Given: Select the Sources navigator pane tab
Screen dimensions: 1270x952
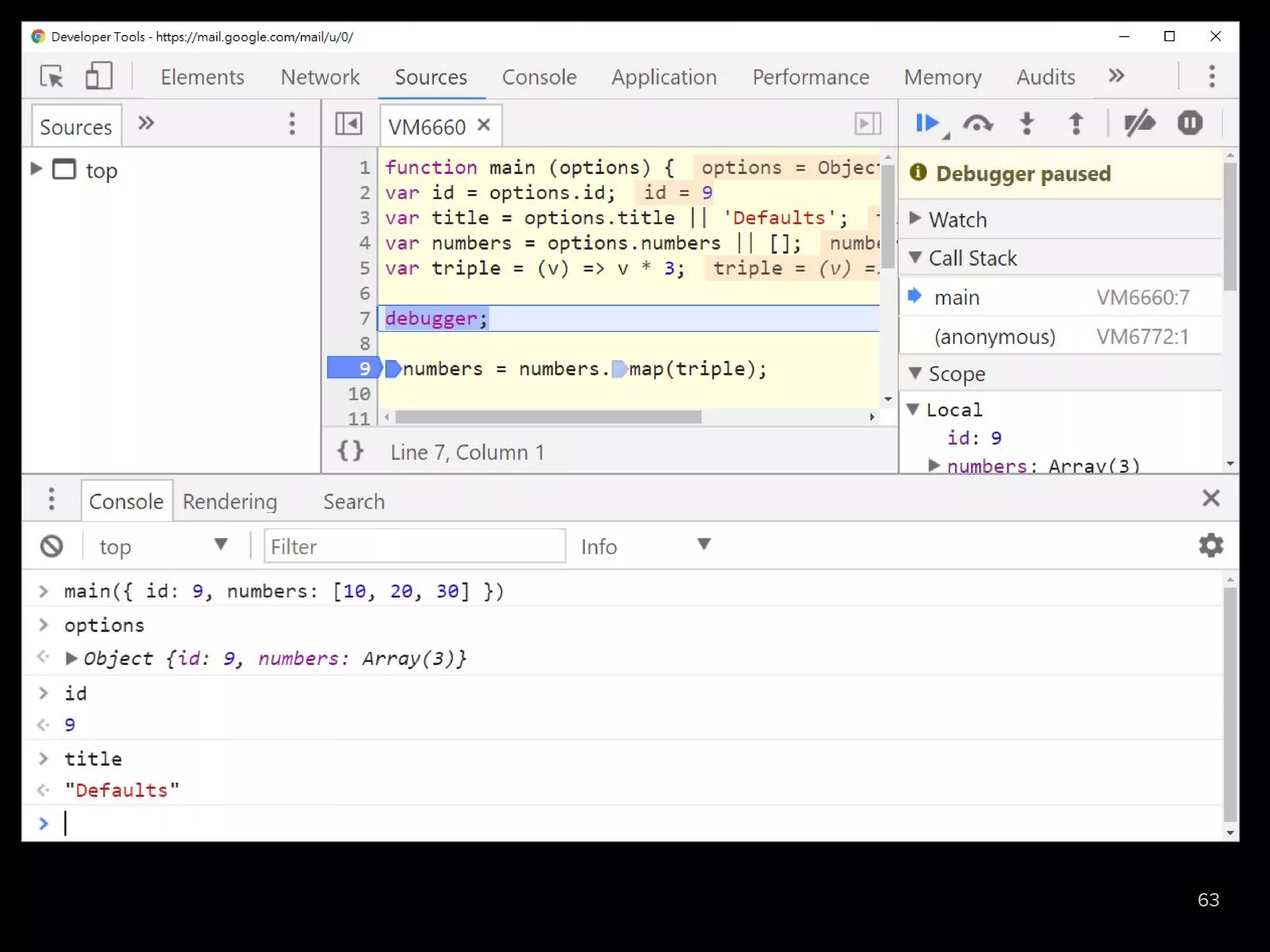Looking at the screenshot, I should point(76,126).
